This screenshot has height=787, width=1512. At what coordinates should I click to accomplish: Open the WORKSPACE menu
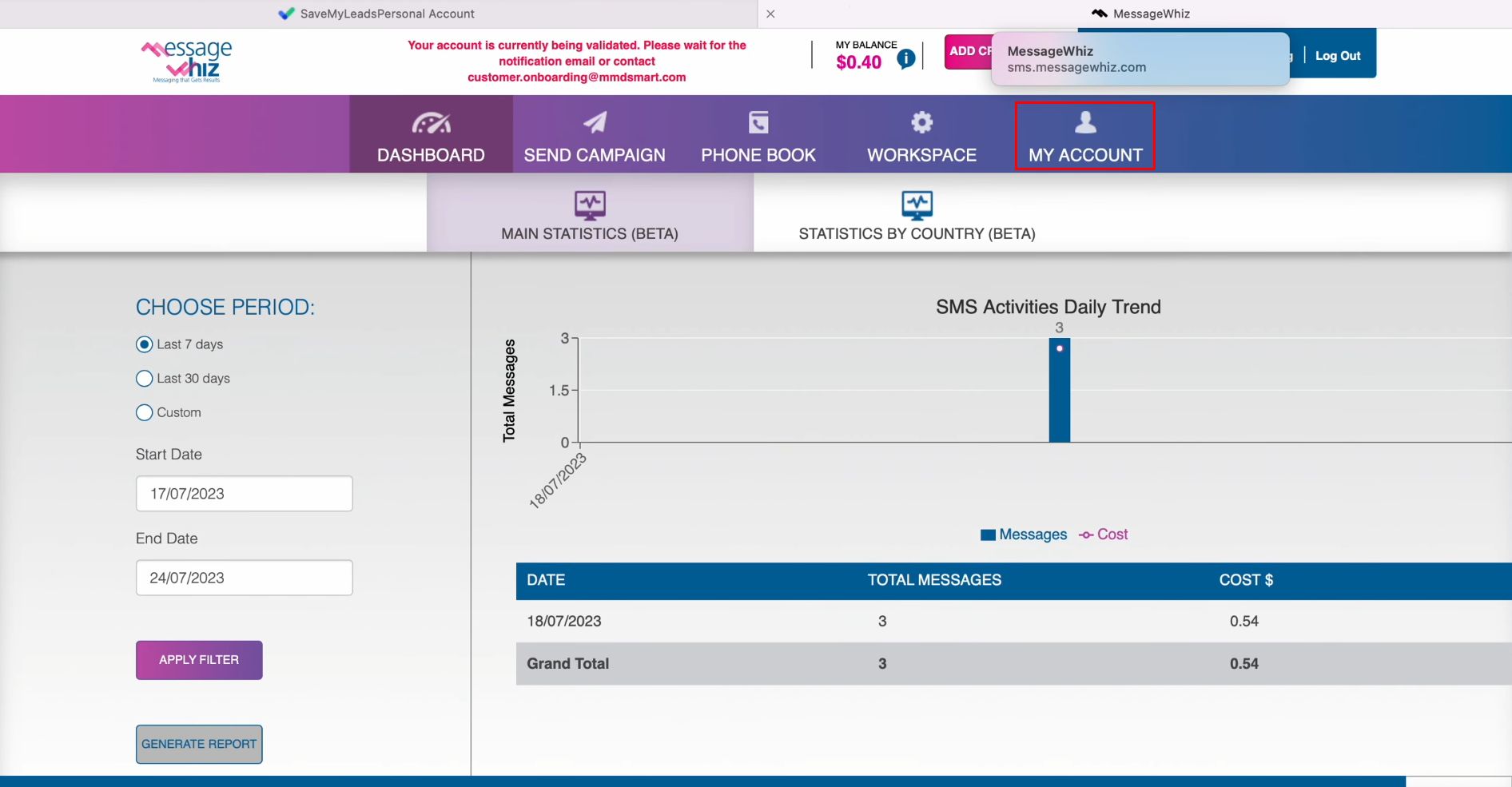922,134
